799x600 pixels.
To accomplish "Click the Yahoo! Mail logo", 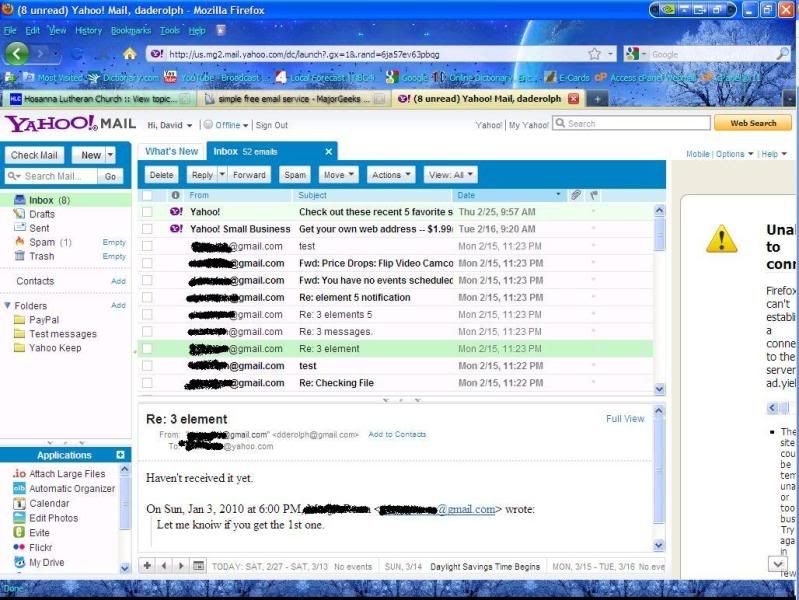I will click(x=70, y=123).
